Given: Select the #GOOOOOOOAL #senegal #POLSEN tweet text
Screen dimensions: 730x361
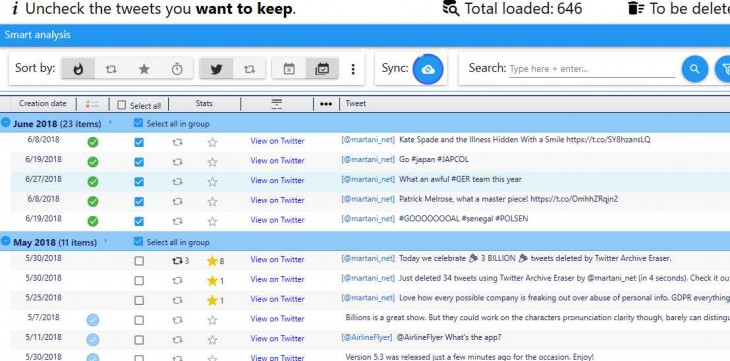Looking at the screenshot, I should 464,218.
